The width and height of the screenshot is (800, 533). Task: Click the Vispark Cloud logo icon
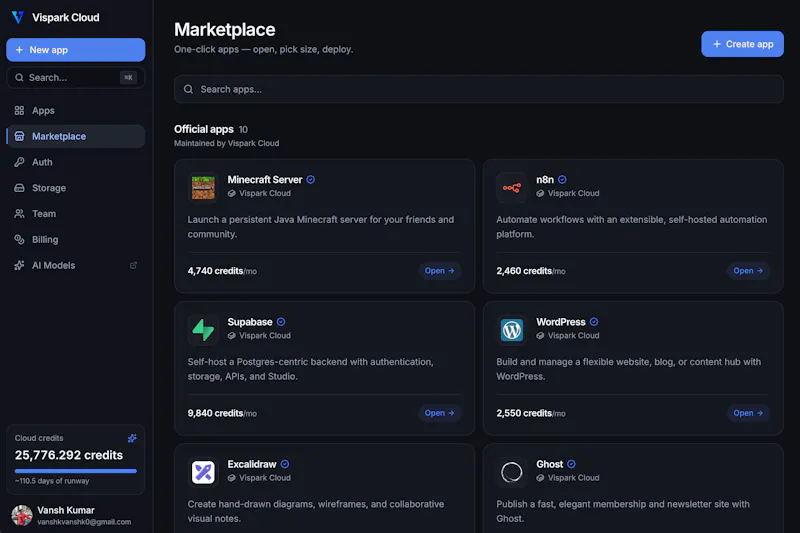(x=18, y=17)
